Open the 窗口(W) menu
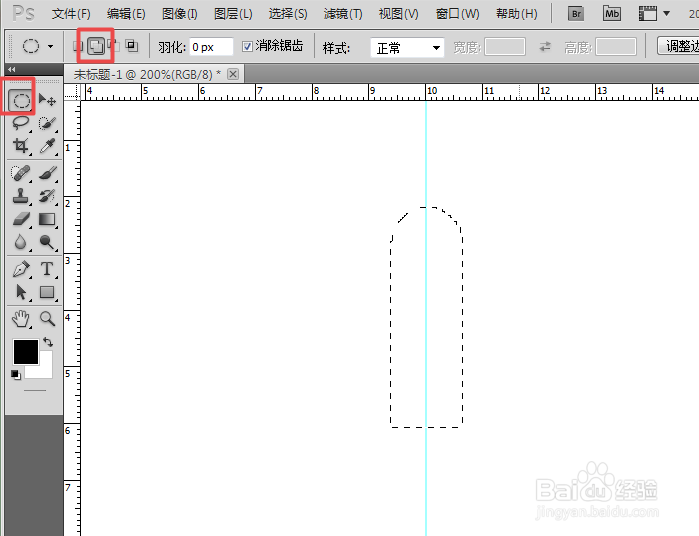Viewport: 699px width, 536px height. pos(457,14)
